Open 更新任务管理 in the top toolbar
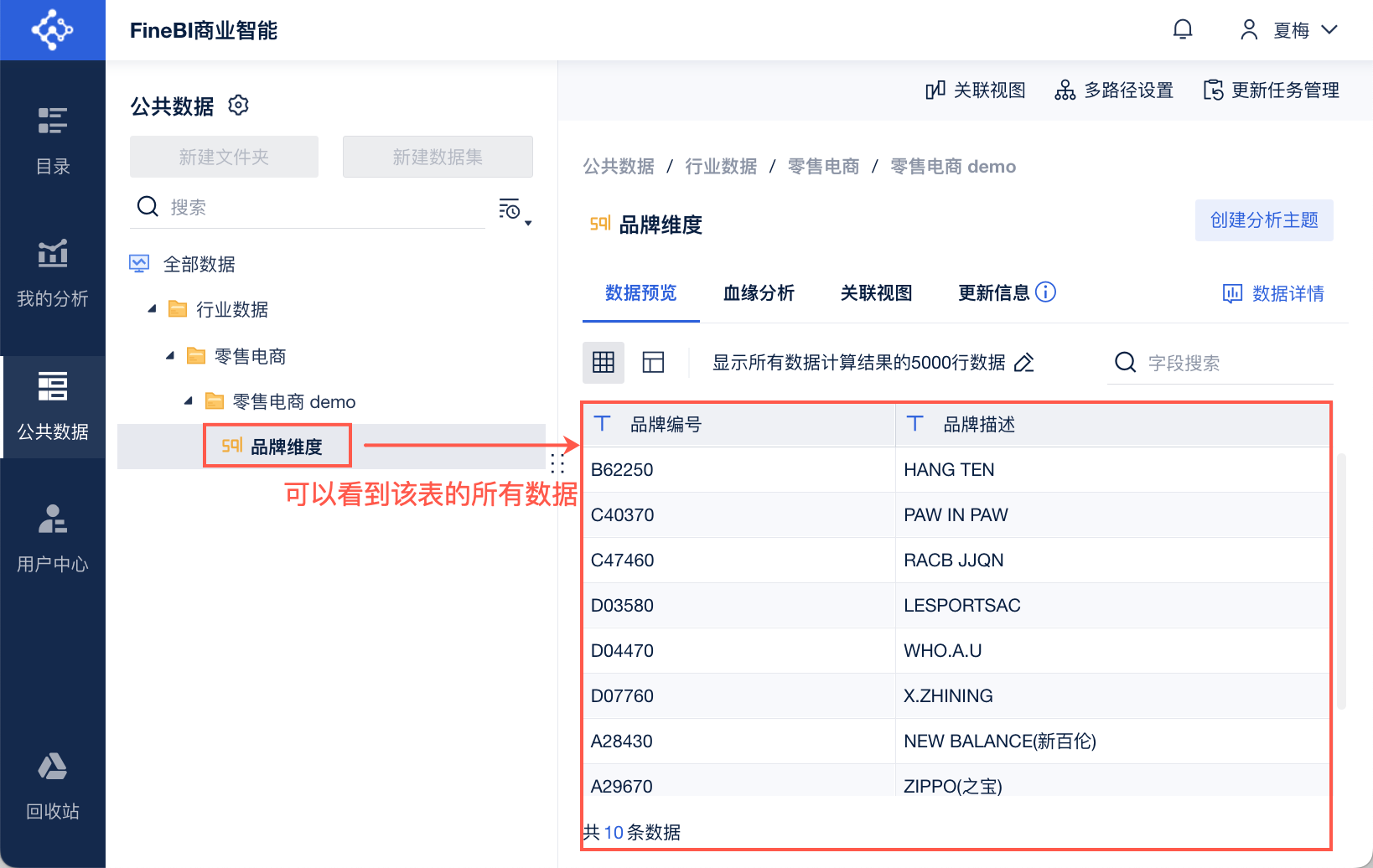 [x=1271, y=90]
